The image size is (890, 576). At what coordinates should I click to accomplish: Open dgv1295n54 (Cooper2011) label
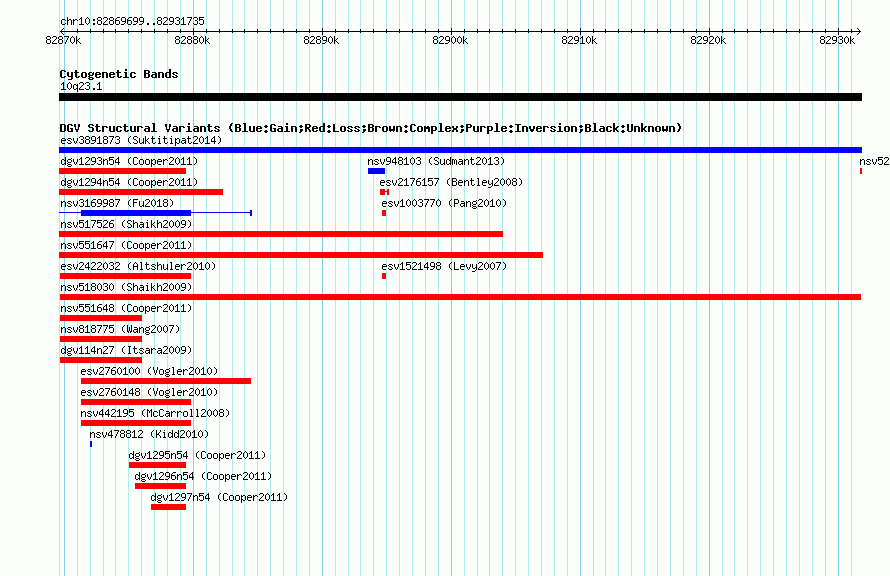pos(197,455)
